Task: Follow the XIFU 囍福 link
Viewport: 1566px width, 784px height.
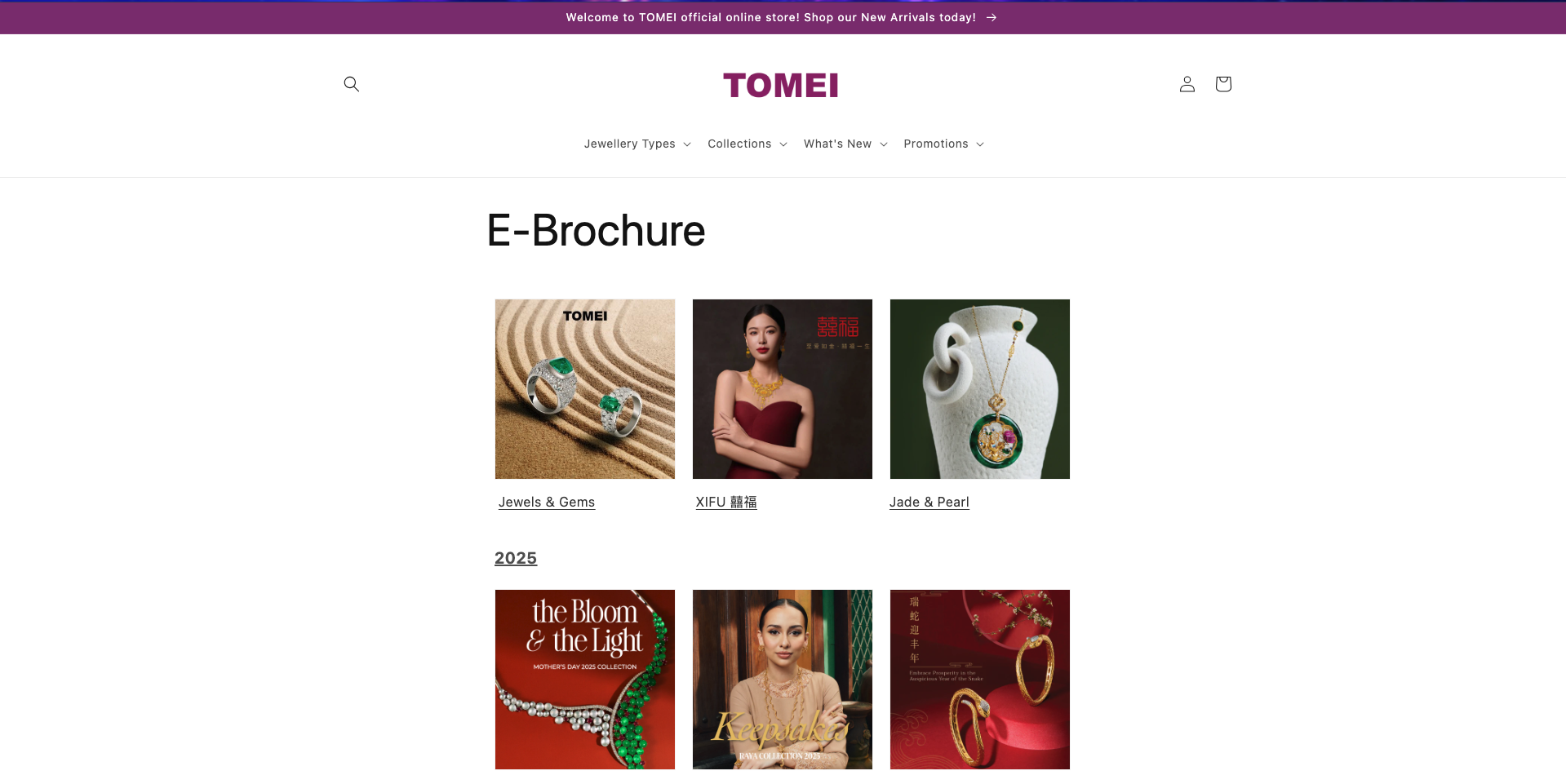Action: 726,503
